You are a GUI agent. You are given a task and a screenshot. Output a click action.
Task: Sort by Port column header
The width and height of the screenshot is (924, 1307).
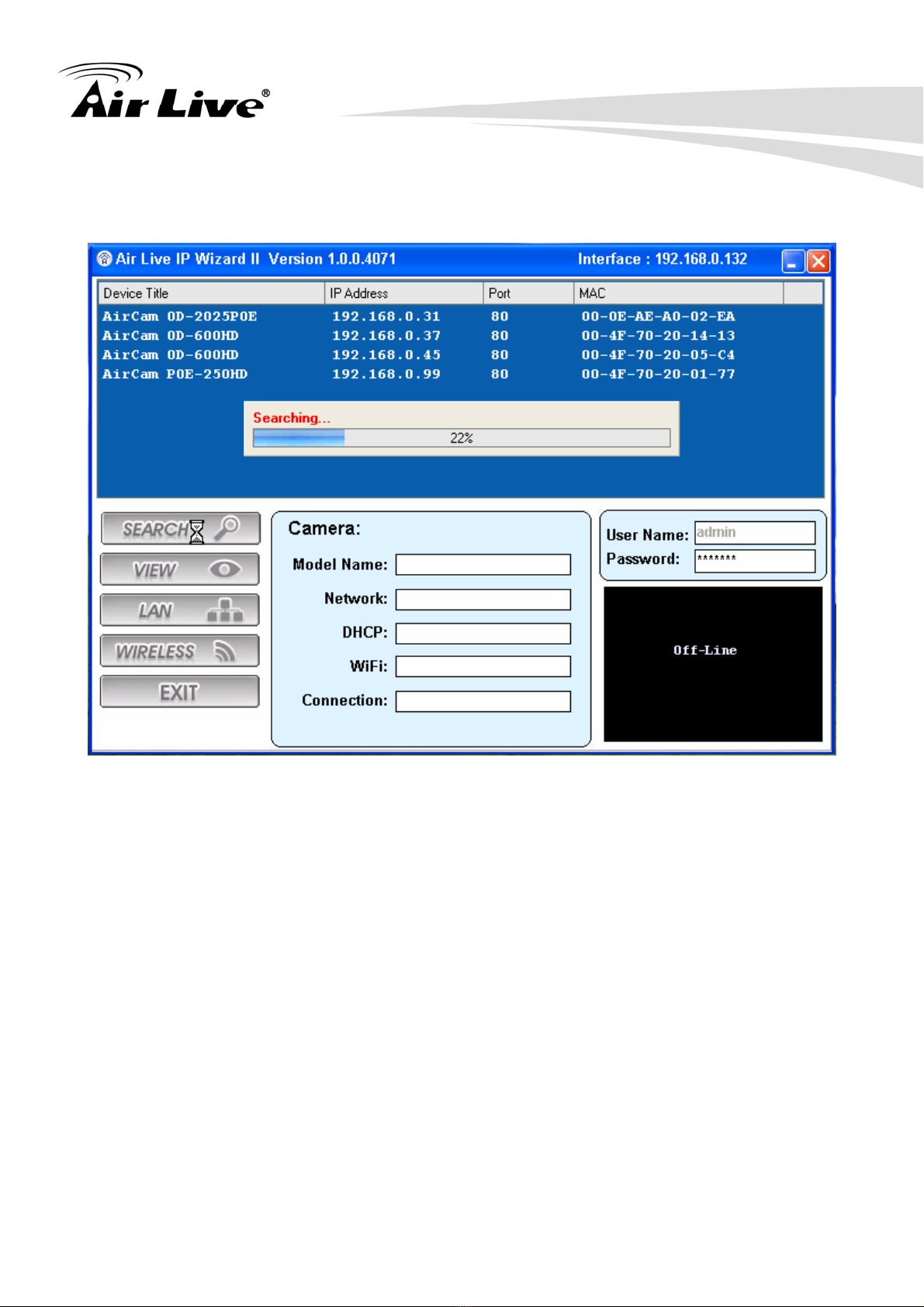coord(528,293)
